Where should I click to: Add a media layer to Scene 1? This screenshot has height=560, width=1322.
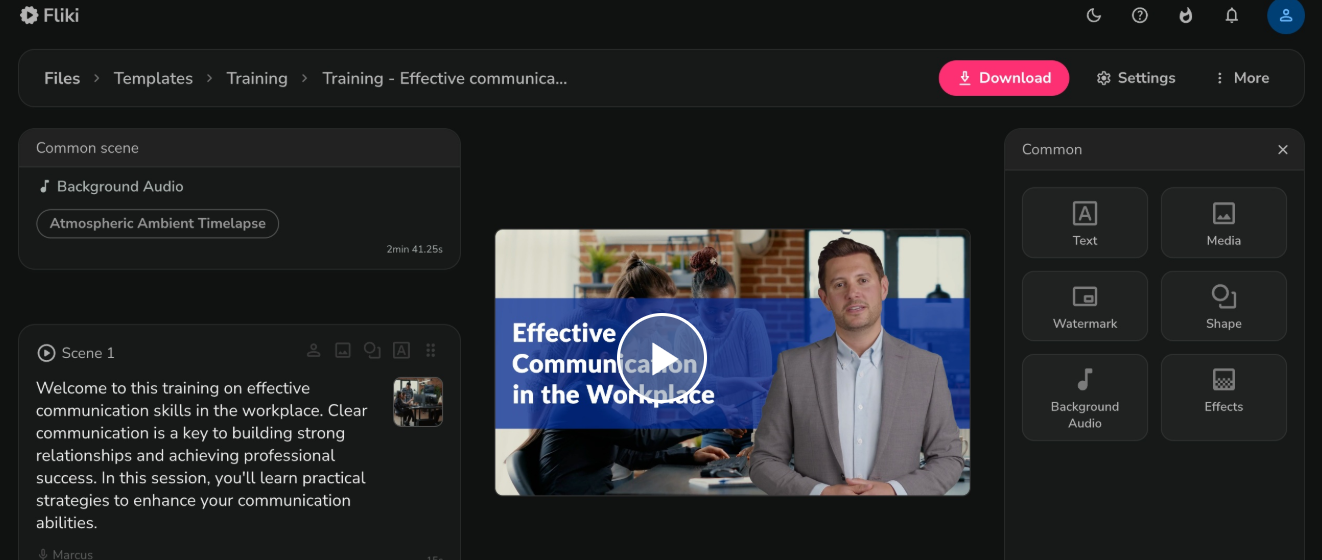pyautogui.click(x=342, y=350)
